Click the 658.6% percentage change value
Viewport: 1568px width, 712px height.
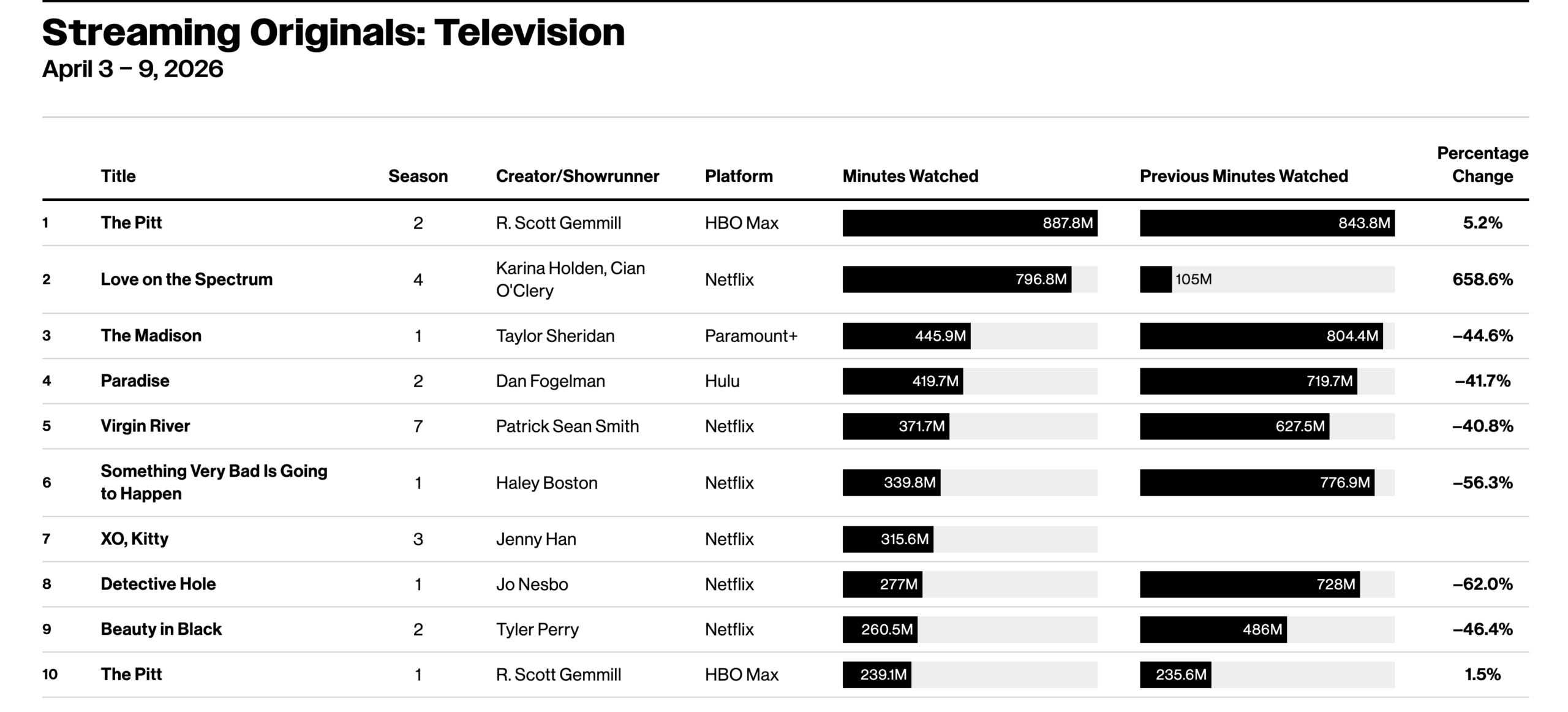click(1482, 279)
